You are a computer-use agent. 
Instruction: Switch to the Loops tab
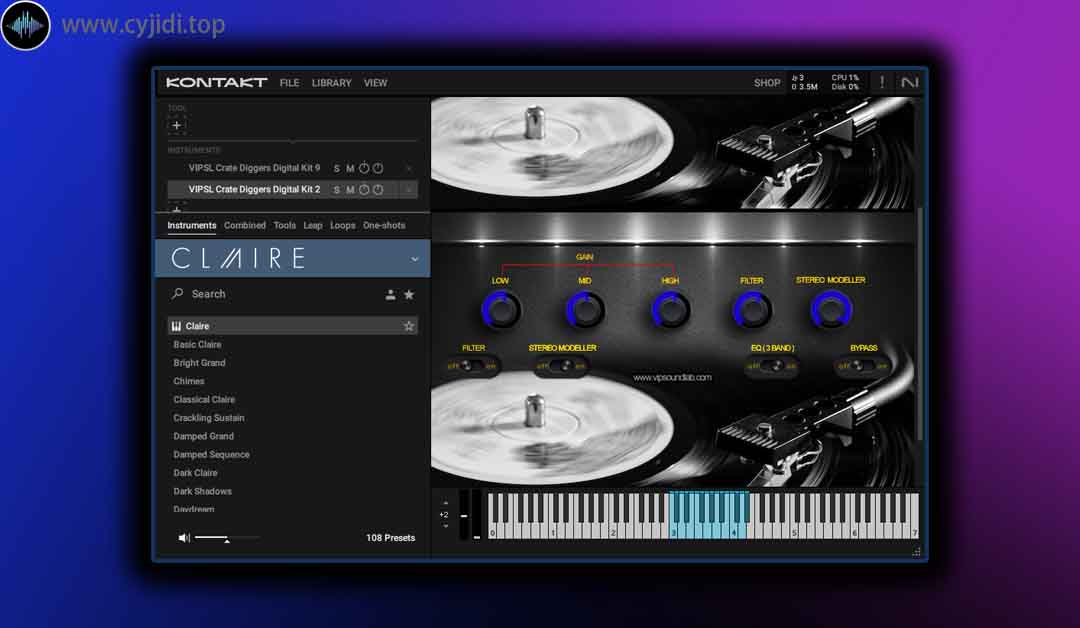click(342, 225)
